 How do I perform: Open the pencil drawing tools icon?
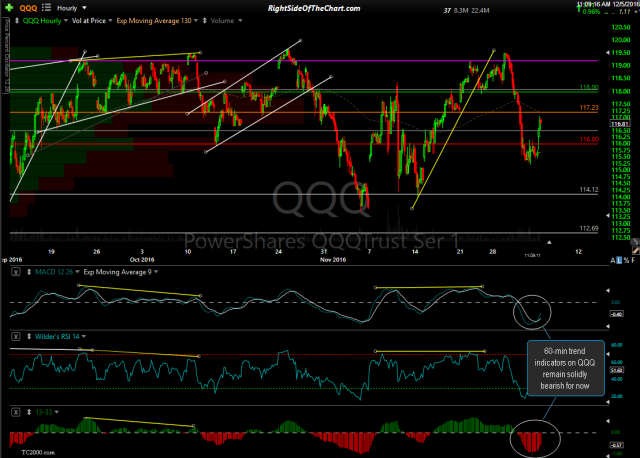tap(635, 251)
